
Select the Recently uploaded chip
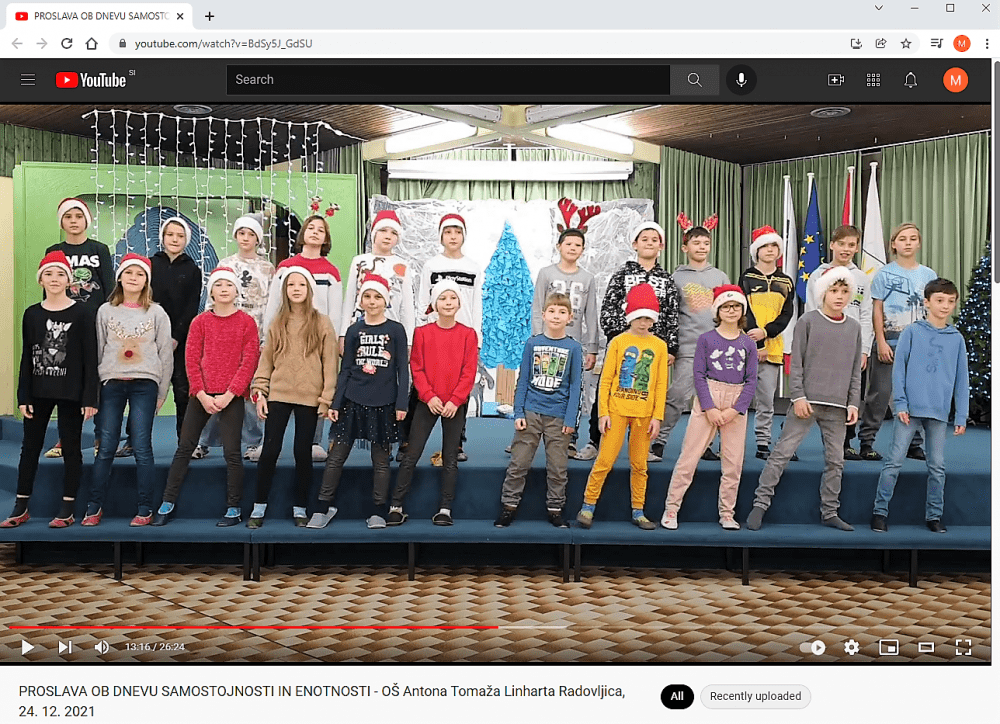(755, 696)
